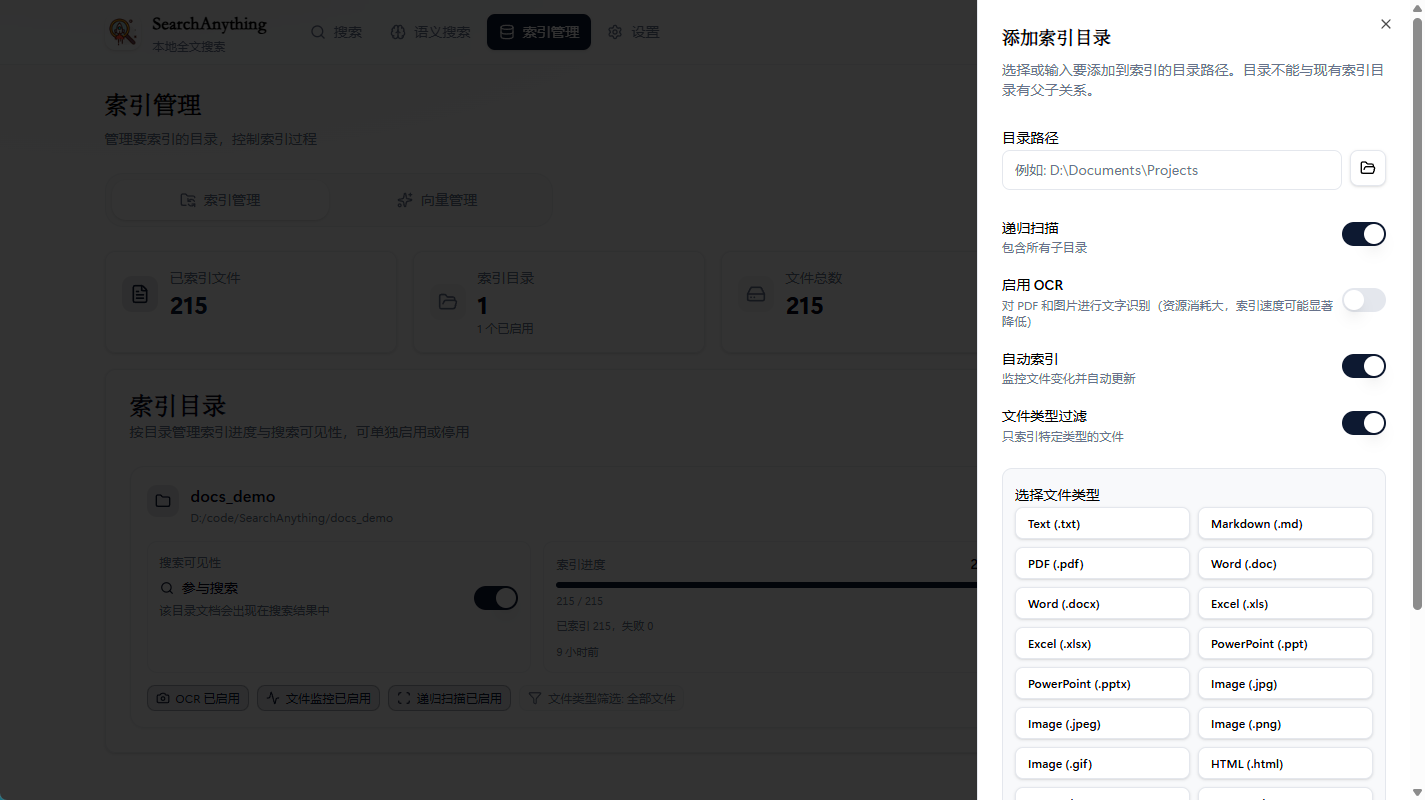Click the 文件总数 drive icon
This screenshot has width=1425, height=800.
[x=756, y=294]
